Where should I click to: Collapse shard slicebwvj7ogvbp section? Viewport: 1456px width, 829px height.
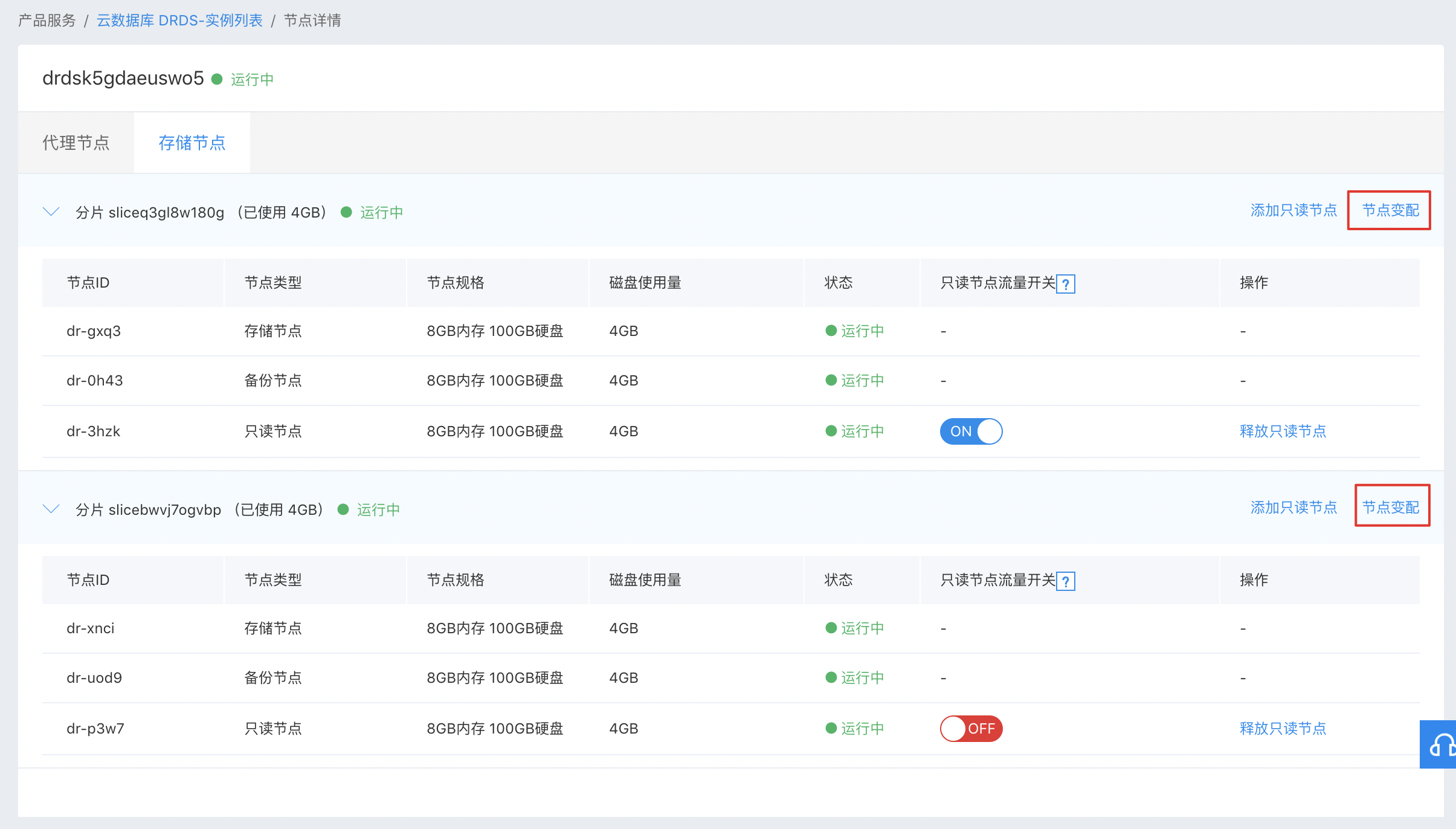point(51,509)
